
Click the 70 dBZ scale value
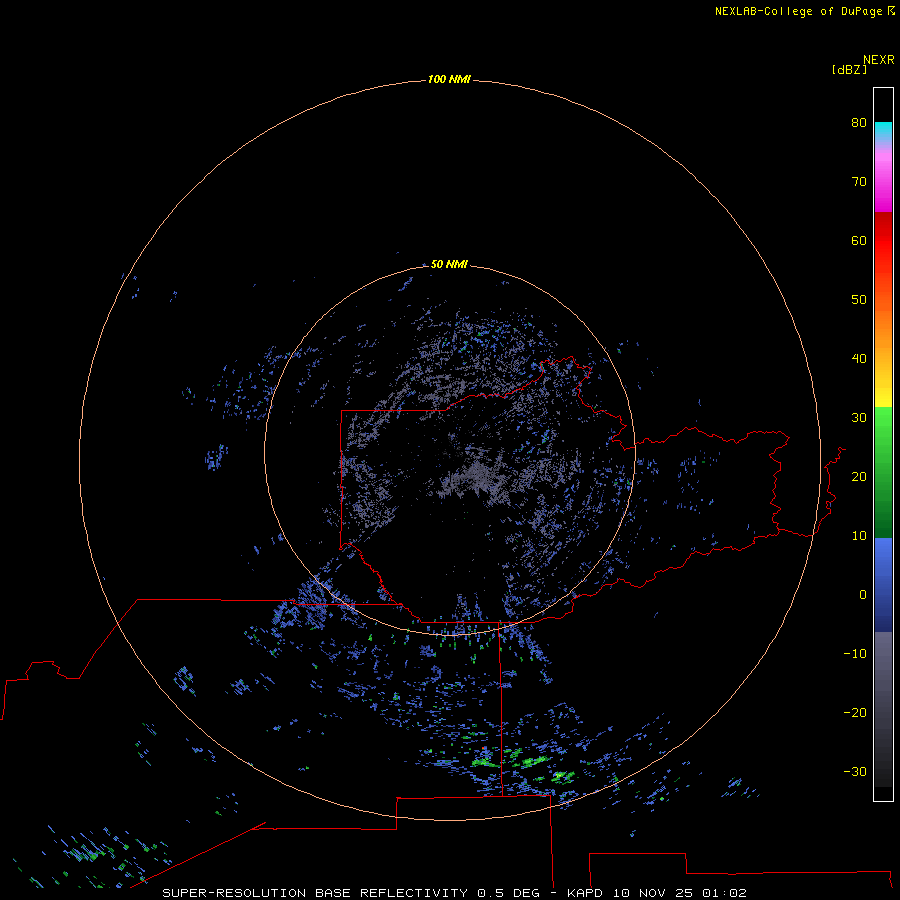click(x=859, y=181)
